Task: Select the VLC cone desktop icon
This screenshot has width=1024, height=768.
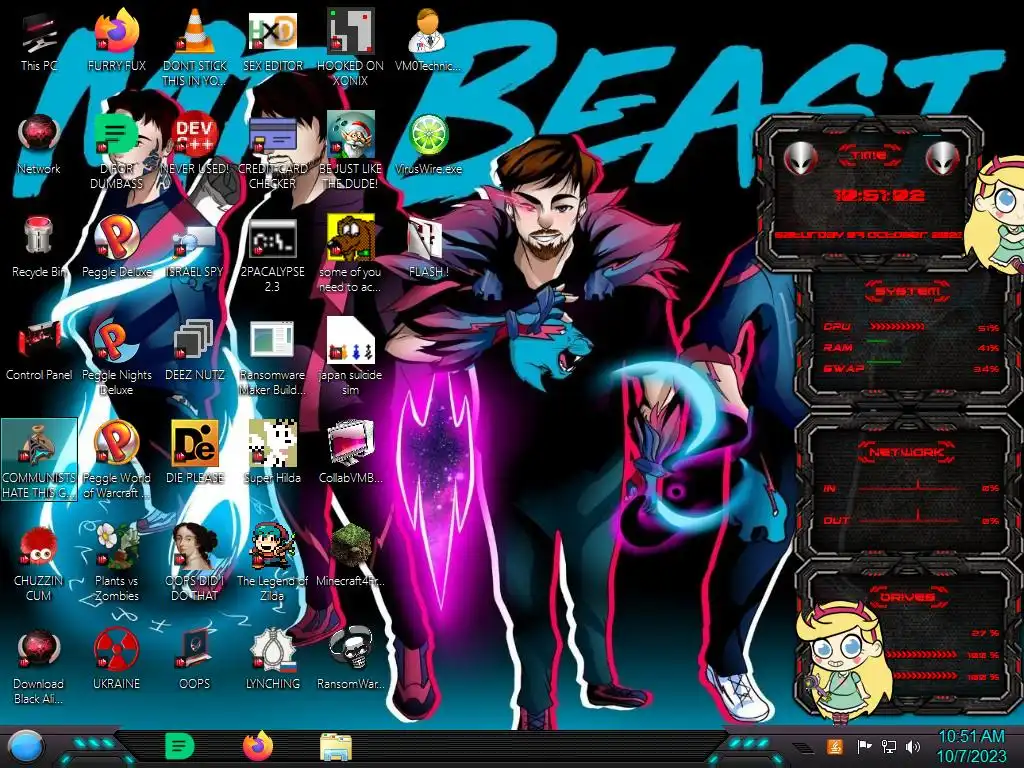Action: pyautogui.click(x=195, y=47)
